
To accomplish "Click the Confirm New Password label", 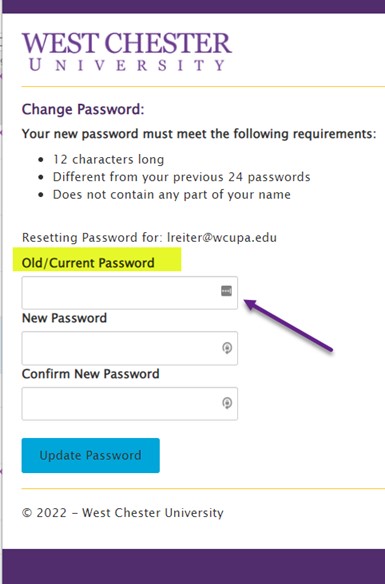I will pos(90,374).
